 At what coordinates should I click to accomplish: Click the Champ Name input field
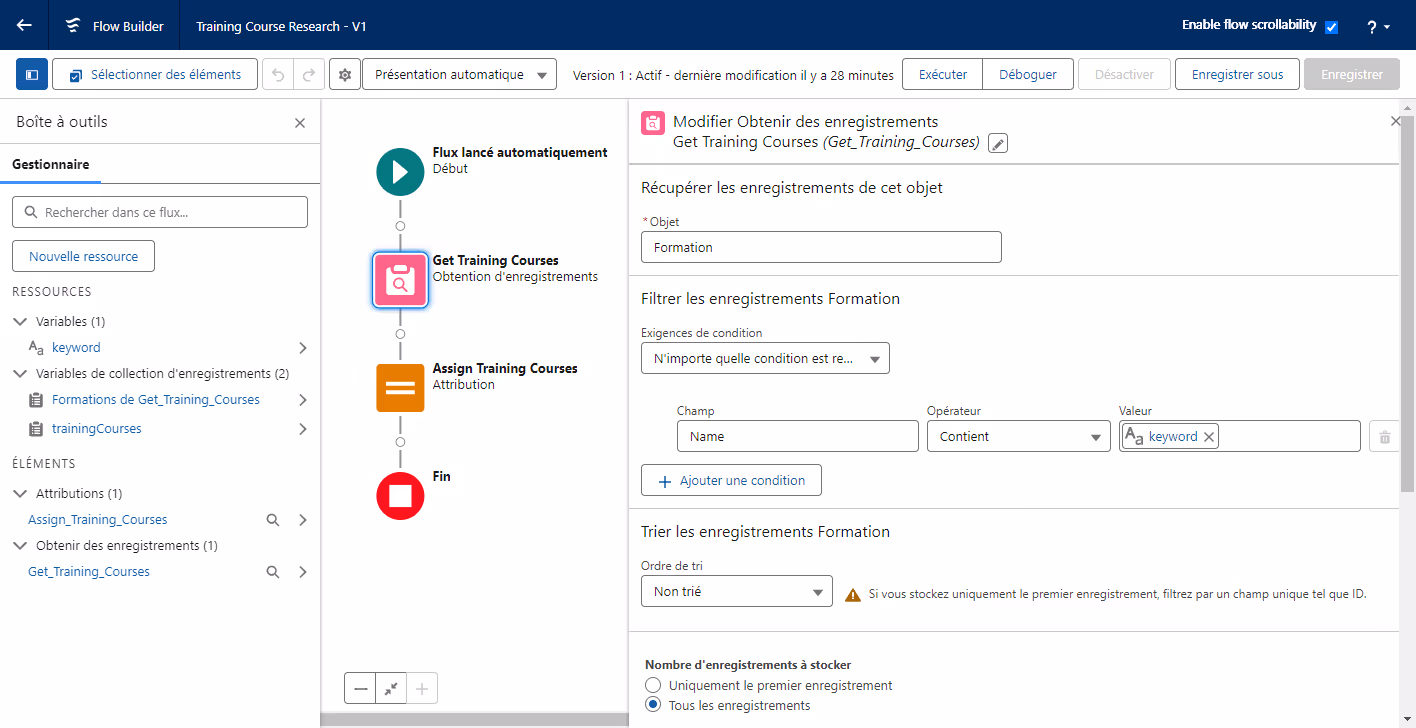click(x=797, y=436)
